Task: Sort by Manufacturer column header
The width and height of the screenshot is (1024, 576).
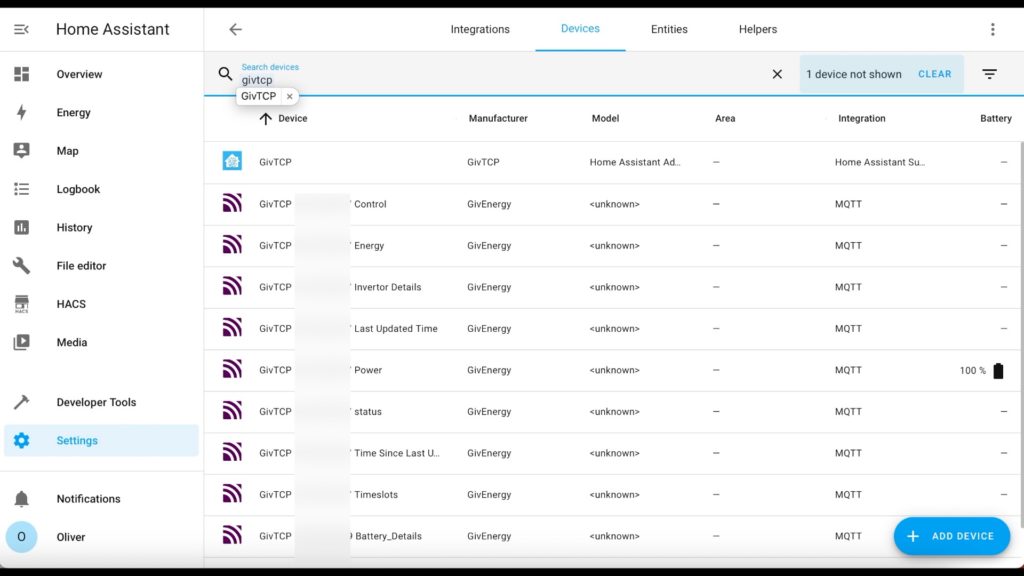Action: coord(498,118)
